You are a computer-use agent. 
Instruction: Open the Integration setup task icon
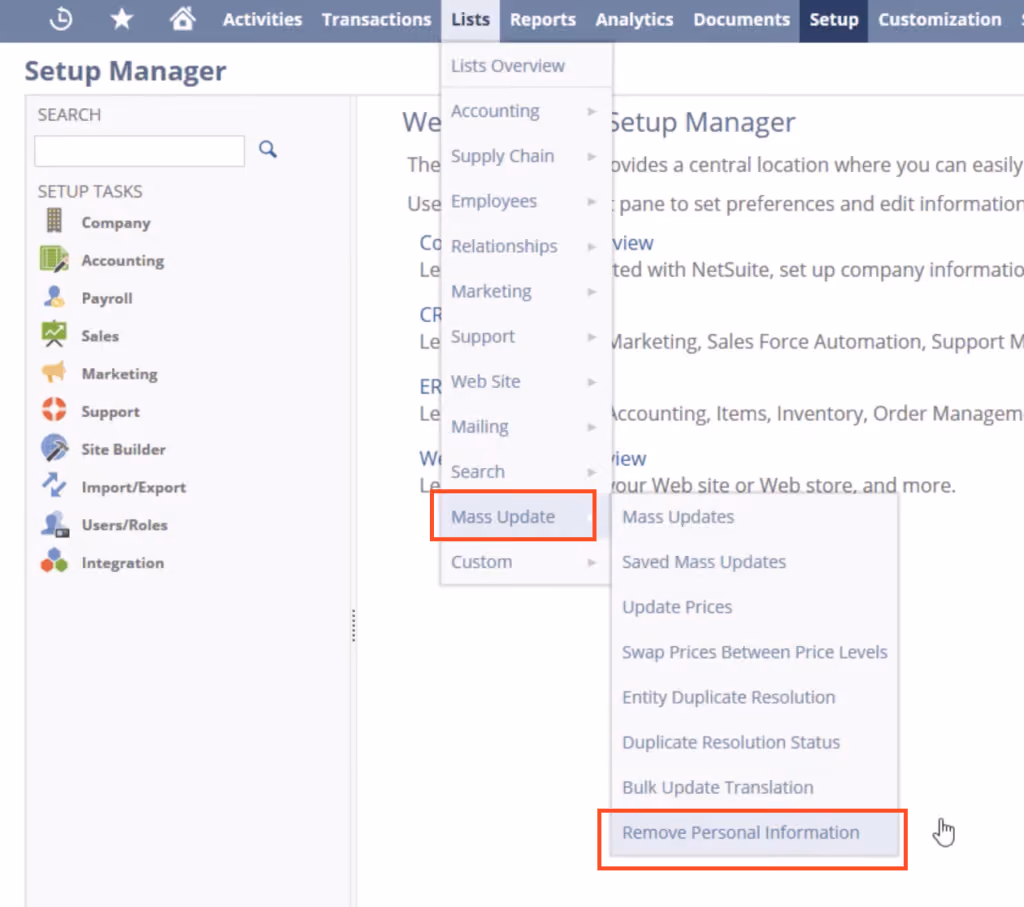click(x=54, y=562)
